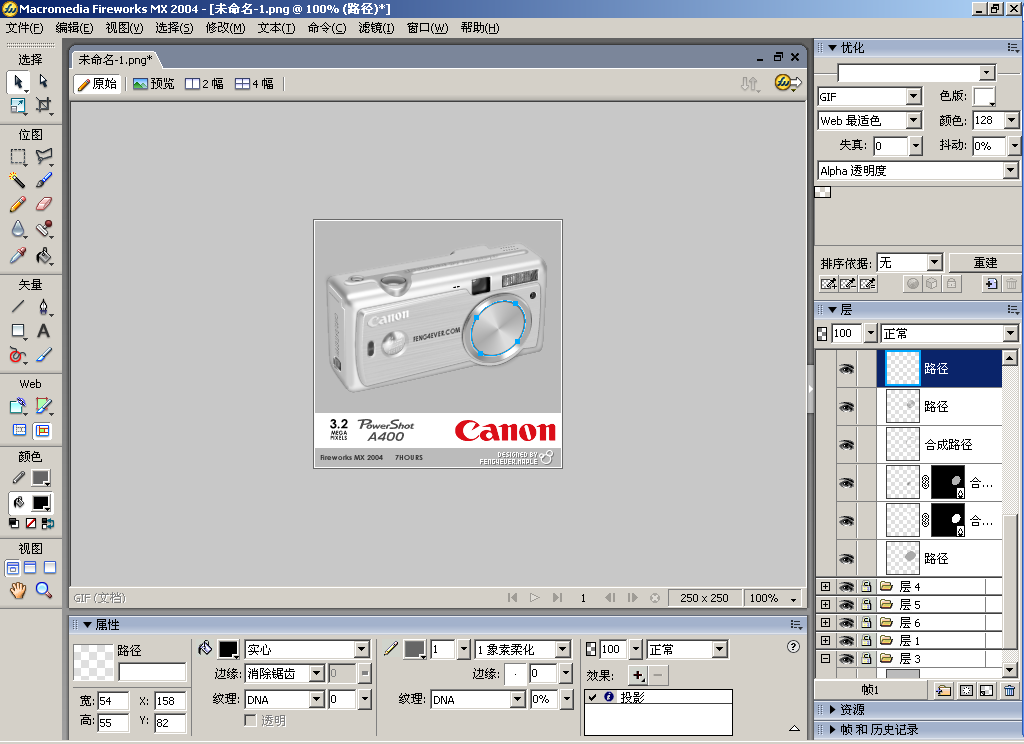1024x744 pixels.
Task: Unlock the 层 4 folder
Action: 867,587
